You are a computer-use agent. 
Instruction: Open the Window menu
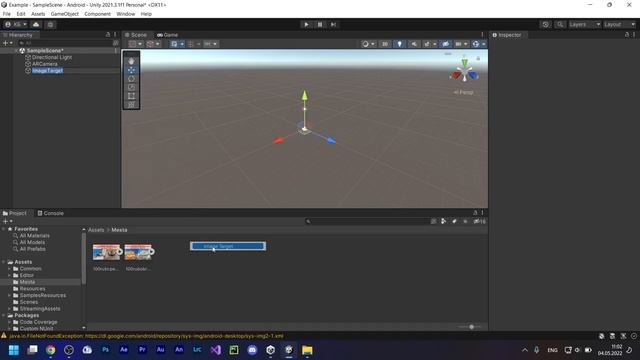pos(126,14)
